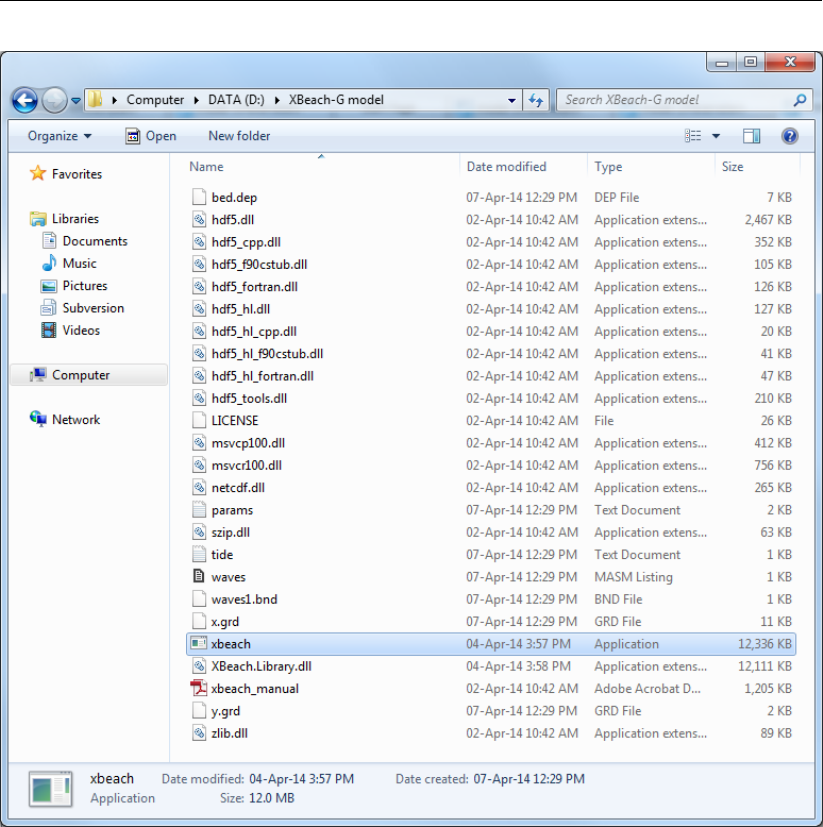Open the view more options arrow

716,136
